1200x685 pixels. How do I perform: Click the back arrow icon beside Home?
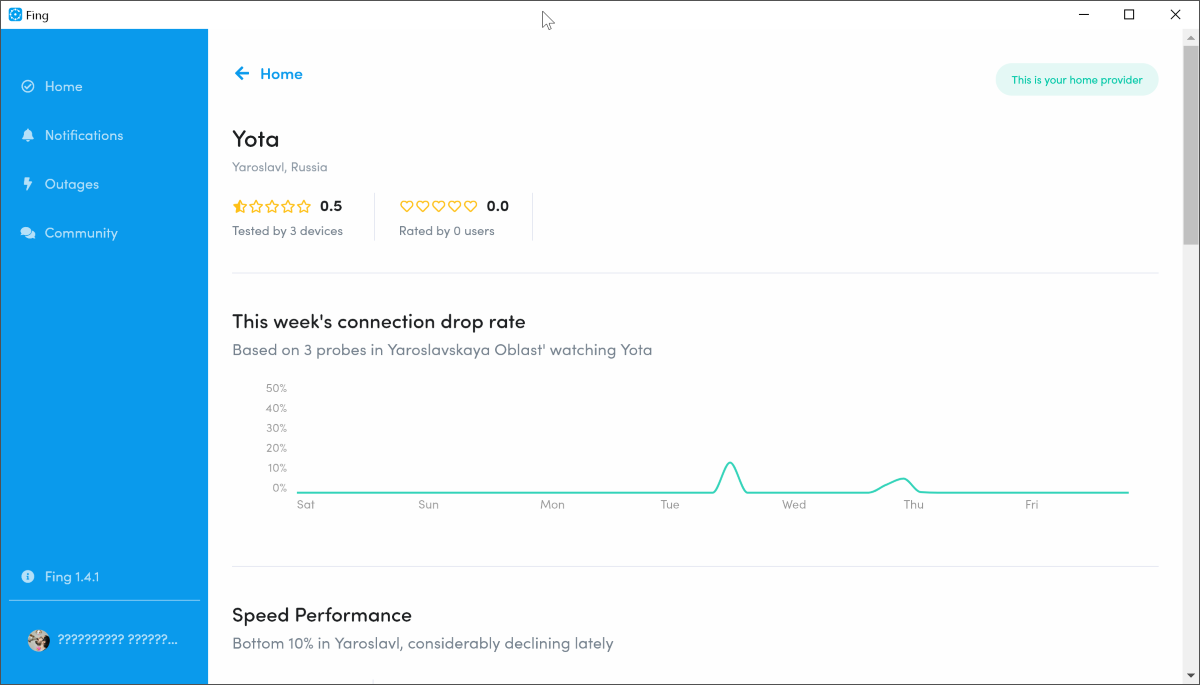242,74
